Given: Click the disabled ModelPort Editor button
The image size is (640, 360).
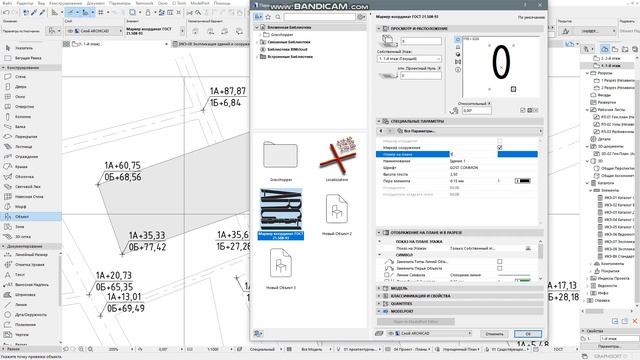Looking at the screenshot, I should [x=416, y=322].
